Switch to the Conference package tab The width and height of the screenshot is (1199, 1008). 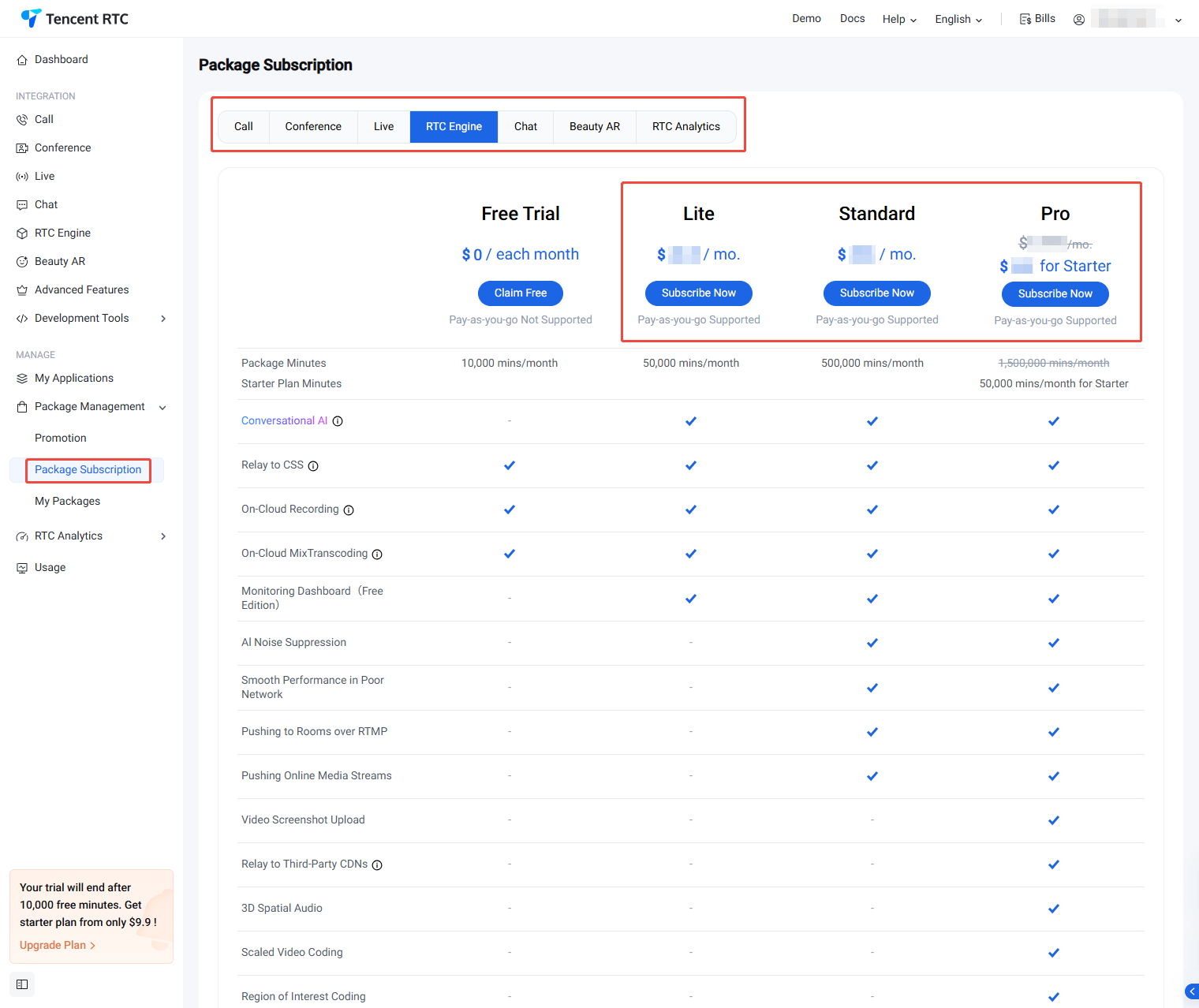(313, 126)
